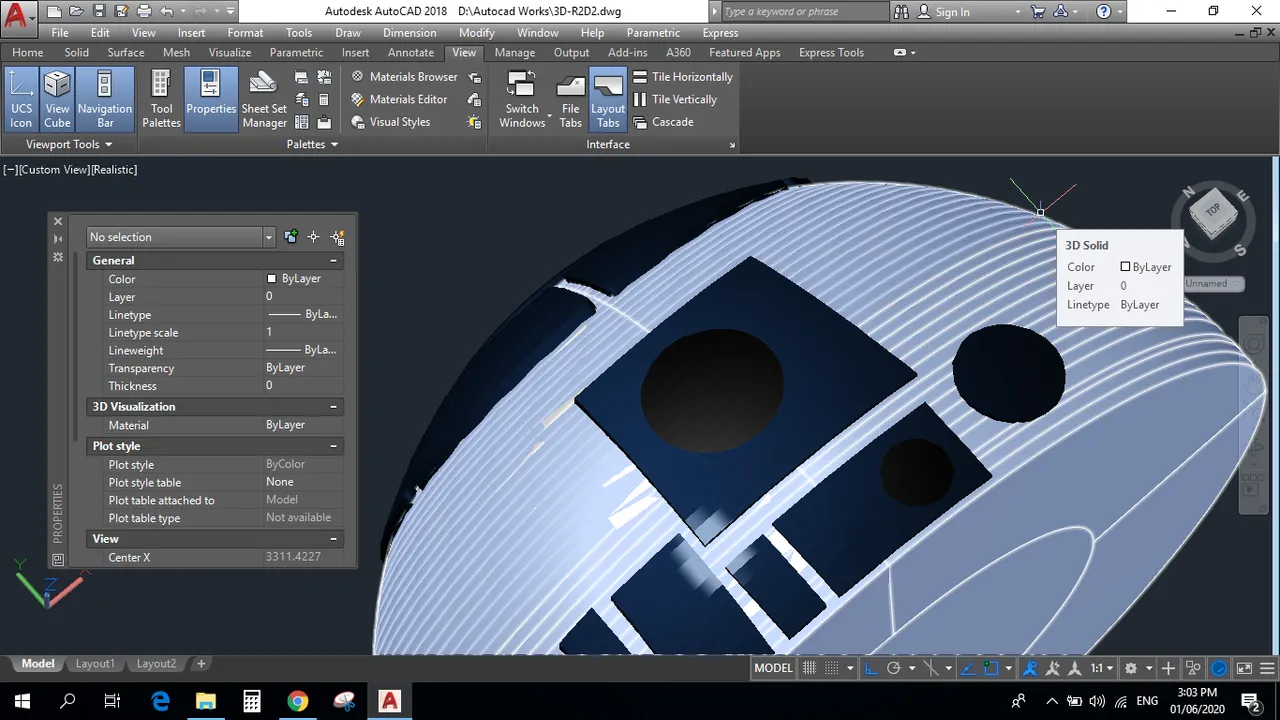Viewport: 1280px width, 720px height.
Task: Click the Plot printer icon
Action: (x=144, y=12)
